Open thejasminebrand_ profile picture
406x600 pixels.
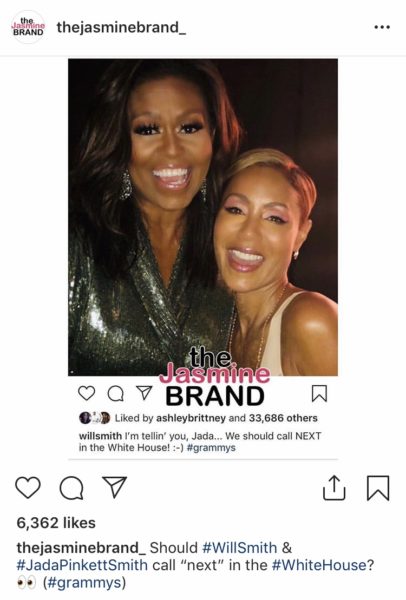(28, 27)
